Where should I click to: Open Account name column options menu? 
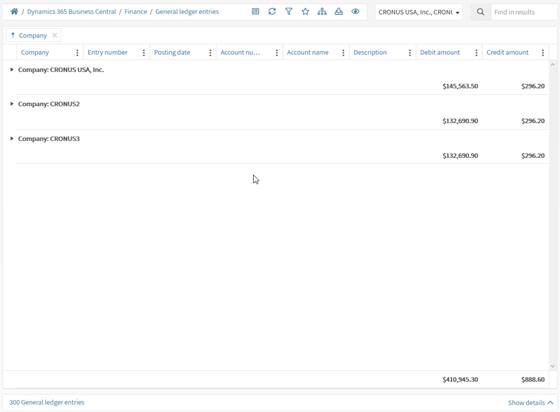point(343,52)
